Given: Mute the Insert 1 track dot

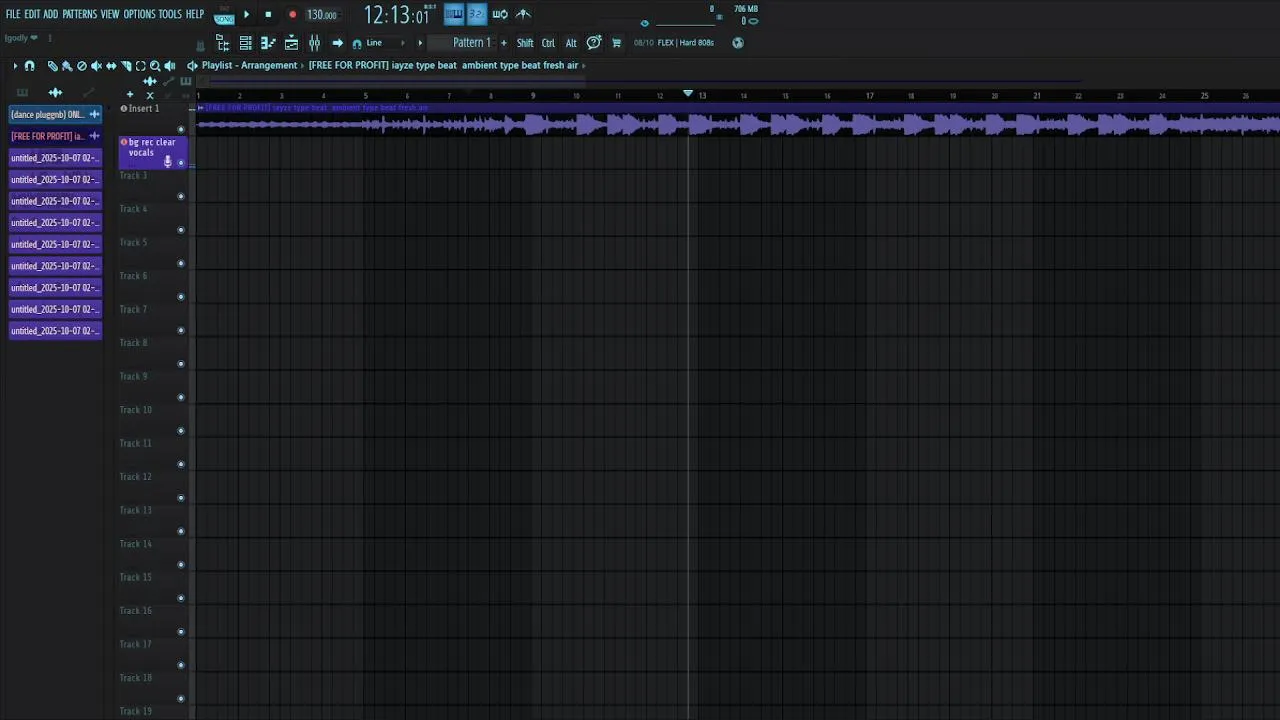Looking at the screenshot, I should (181, 129).
